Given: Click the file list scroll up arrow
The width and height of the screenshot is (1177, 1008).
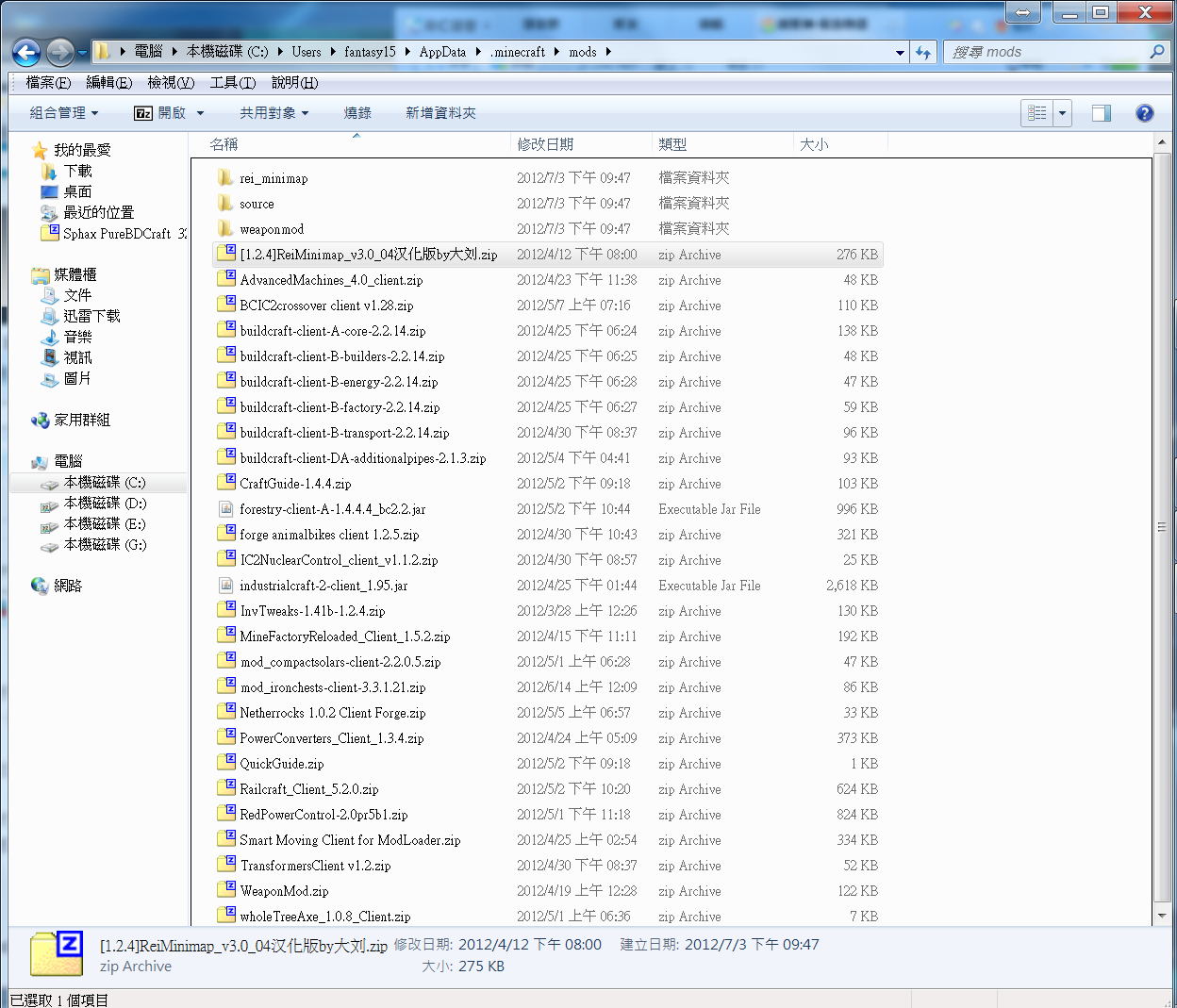Looking at the screenshot, I should tap(1162, 143).
